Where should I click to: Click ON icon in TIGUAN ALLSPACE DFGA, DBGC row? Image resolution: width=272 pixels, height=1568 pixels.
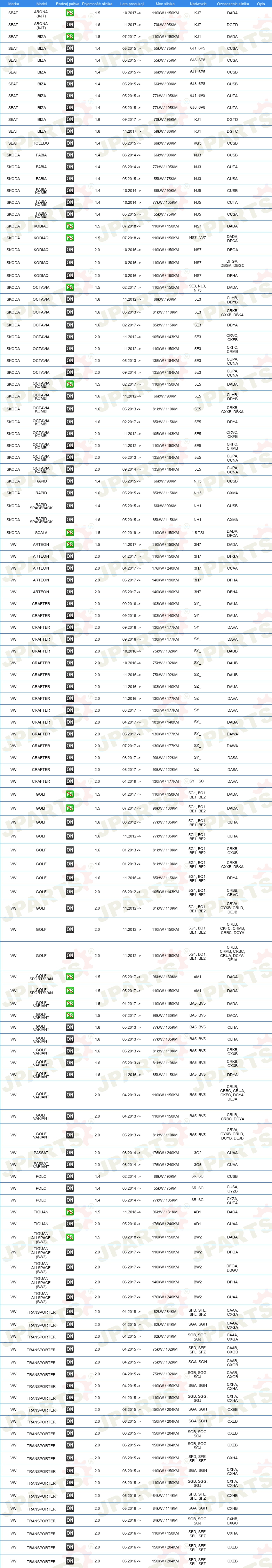pos(70,1267)
